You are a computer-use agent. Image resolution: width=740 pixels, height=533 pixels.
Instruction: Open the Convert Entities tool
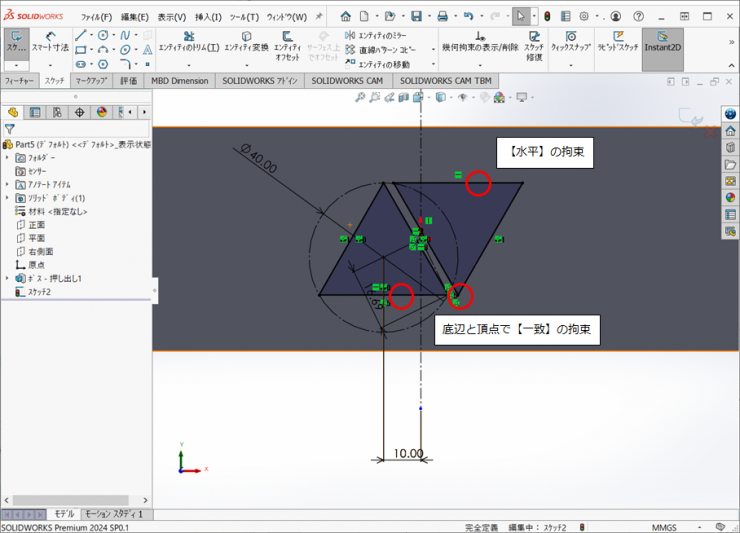click(x=245, y=42)
